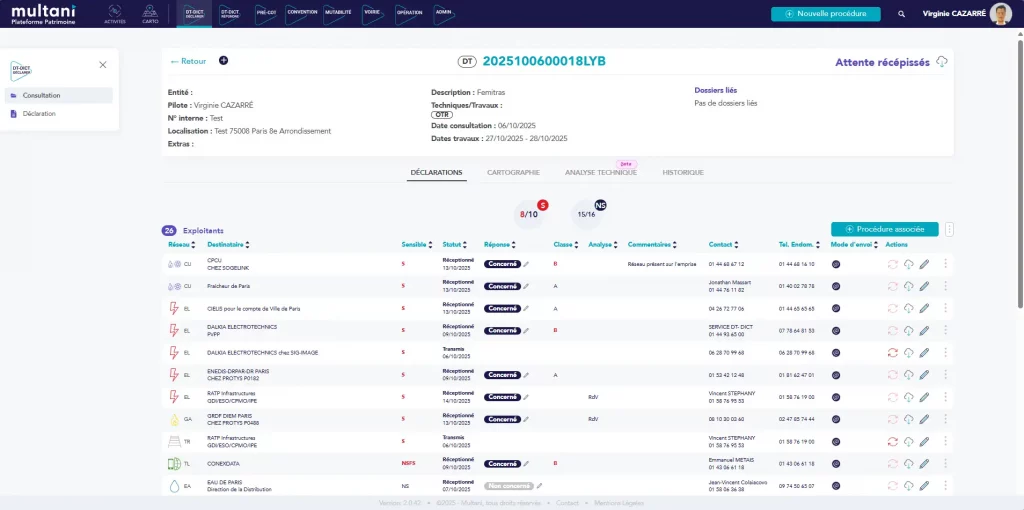Image resolution: width=1024 pixels, height=510 pixels.
Task: Click the Nouvelle procédure button
Action: [x=825, y=14]
